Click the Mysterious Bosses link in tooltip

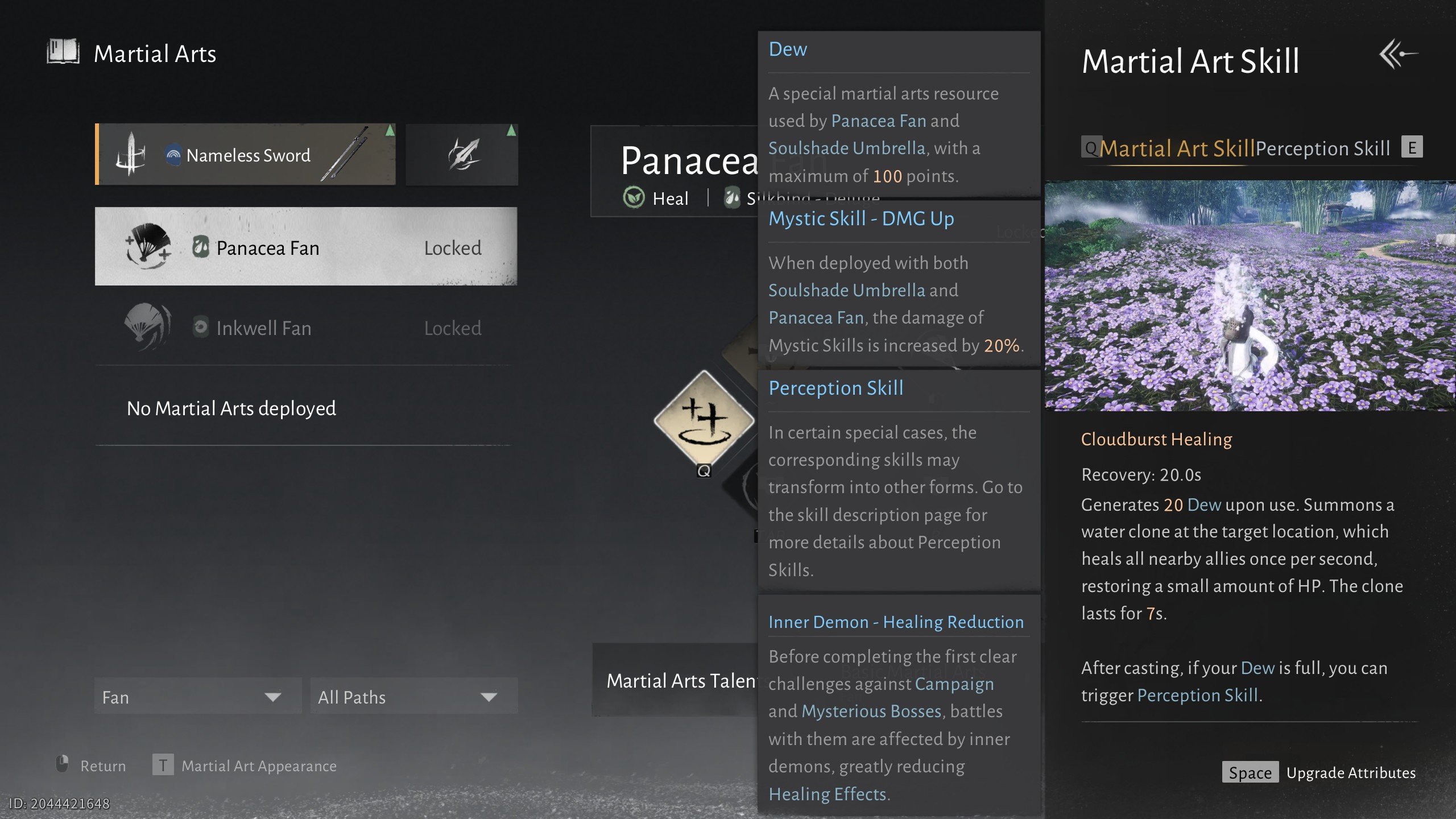pos(871,711)
